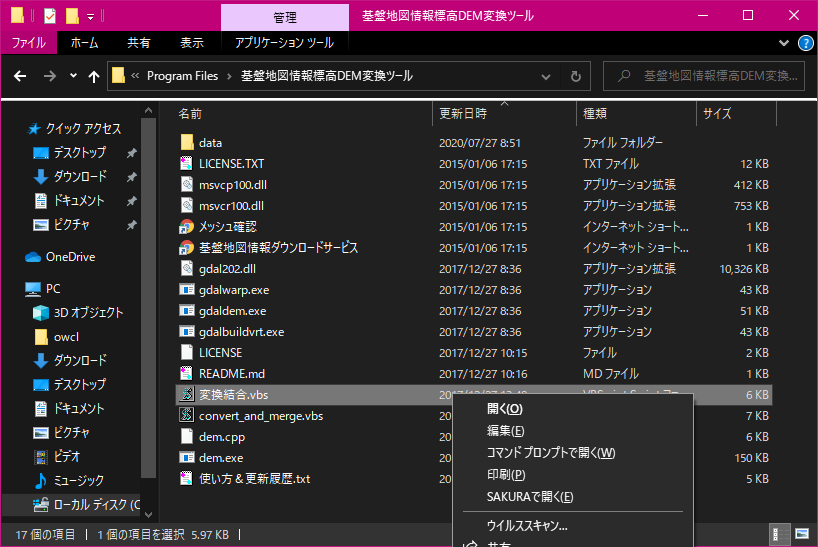Screen dimensions: 818x547
Task: Choose 編集(E) from the context menu
Action: [x=505, y=431]
